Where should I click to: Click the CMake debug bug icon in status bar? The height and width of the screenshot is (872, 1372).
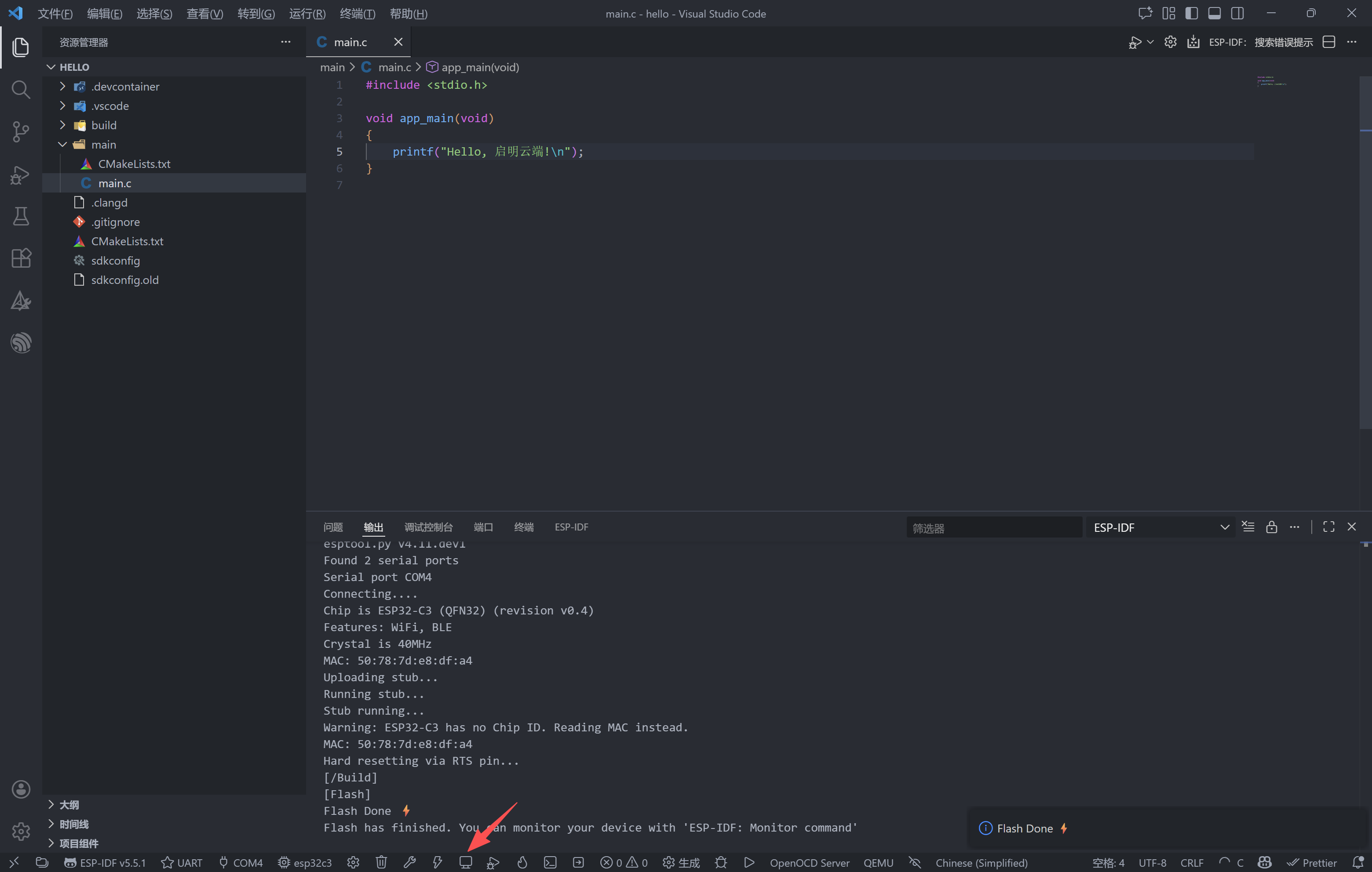coord(721,862)
